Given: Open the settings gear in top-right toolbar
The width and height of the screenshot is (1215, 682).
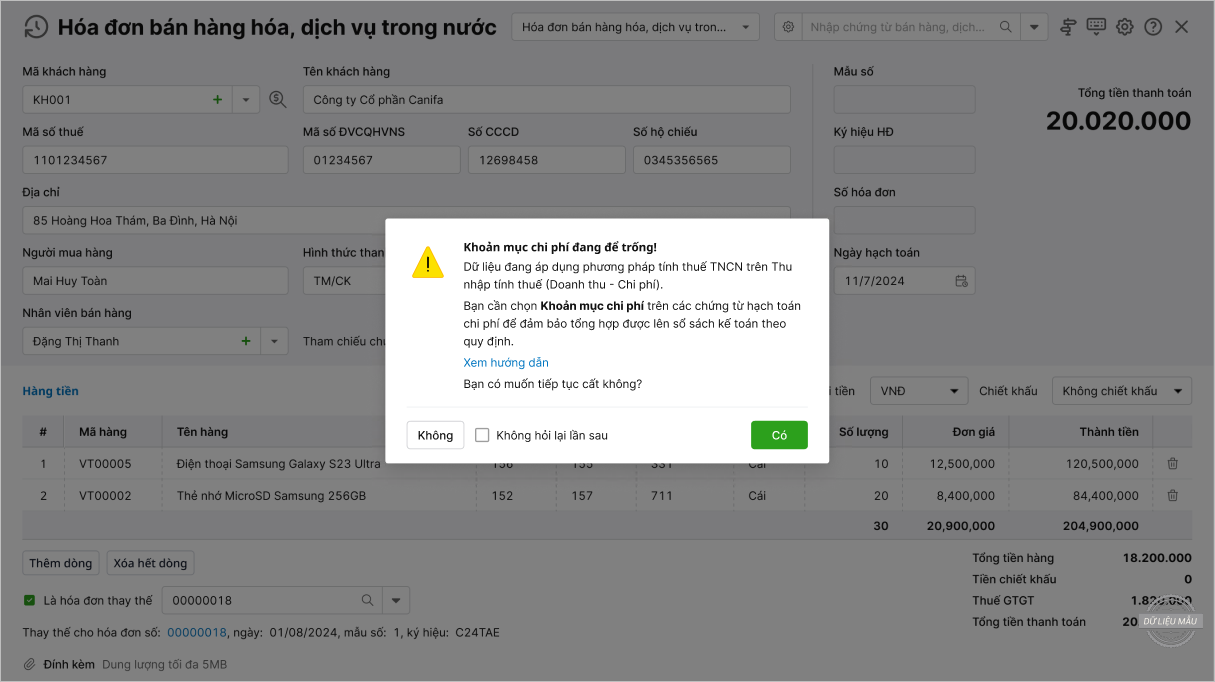Looking at the screenshot, I should coord(1125,27).
